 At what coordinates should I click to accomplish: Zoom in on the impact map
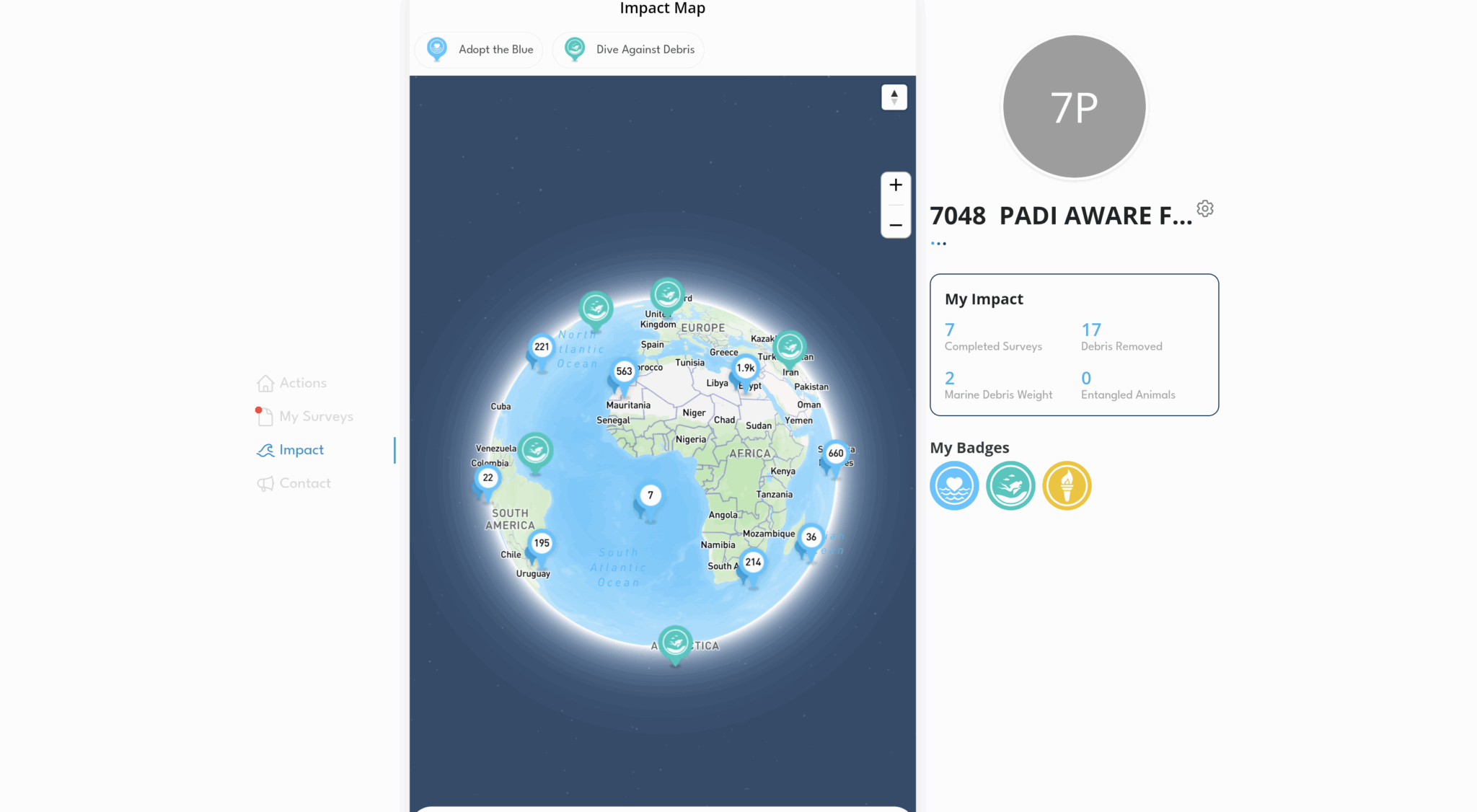[x=895, y=185]
